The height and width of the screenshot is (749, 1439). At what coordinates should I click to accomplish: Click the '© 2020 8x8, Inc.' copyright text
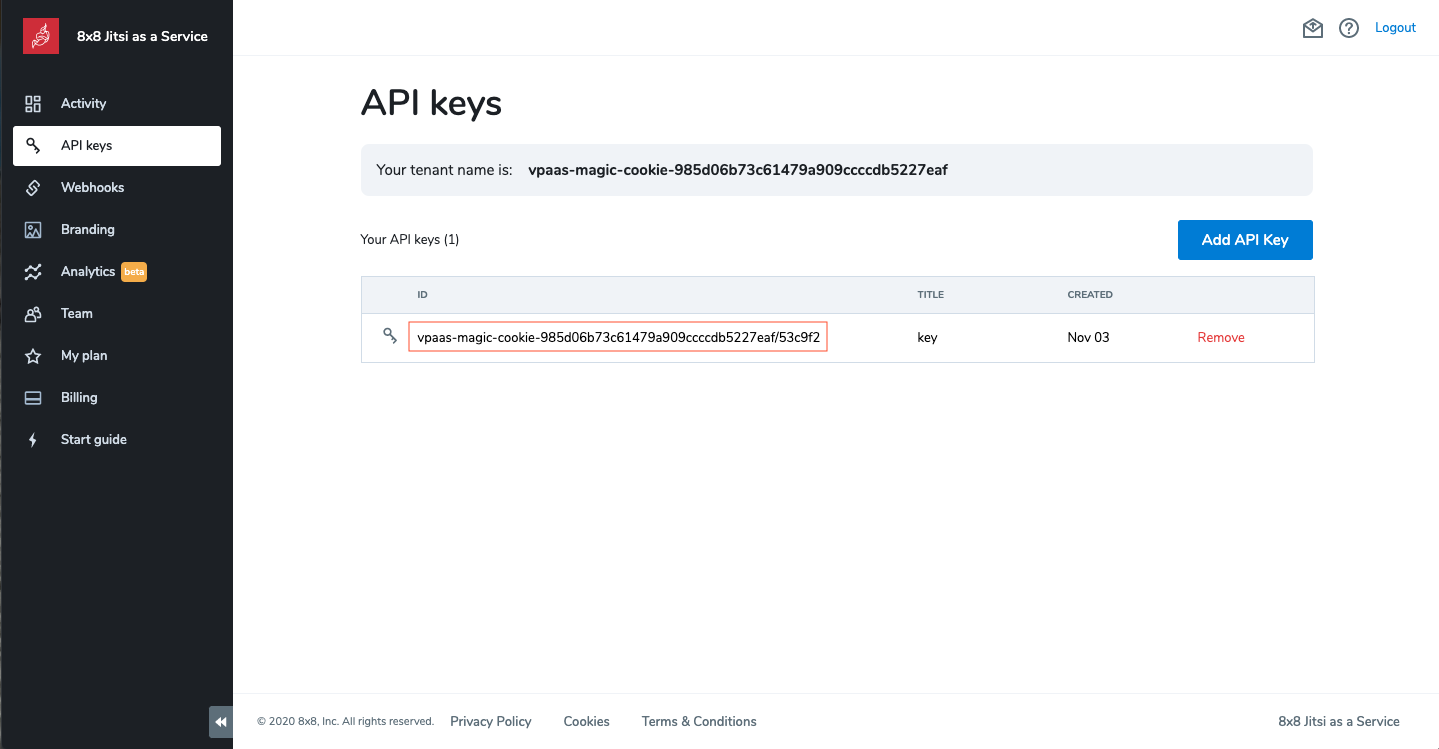click(345, 721)
